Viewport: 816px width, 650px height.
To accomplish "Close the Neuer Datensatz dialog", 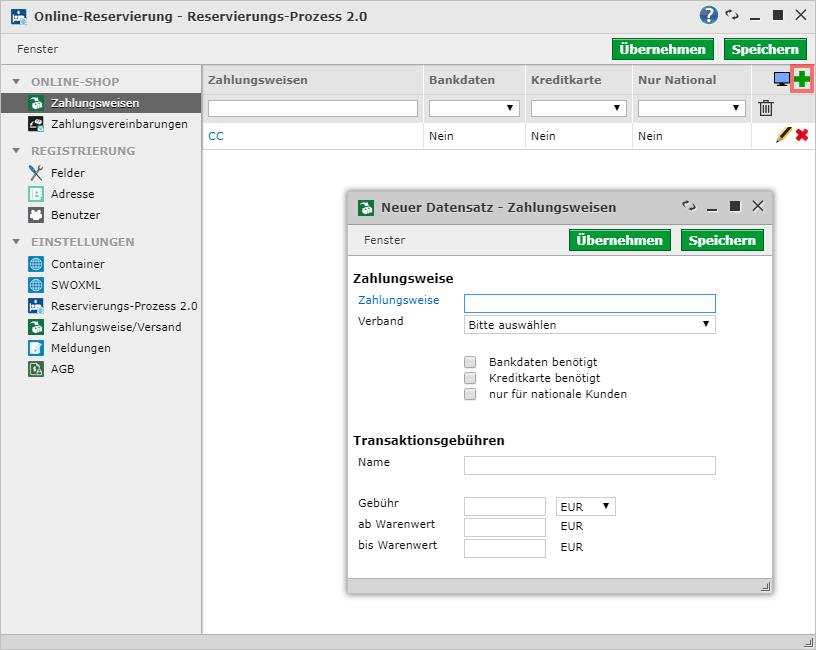I will click(x=758, y=206).
